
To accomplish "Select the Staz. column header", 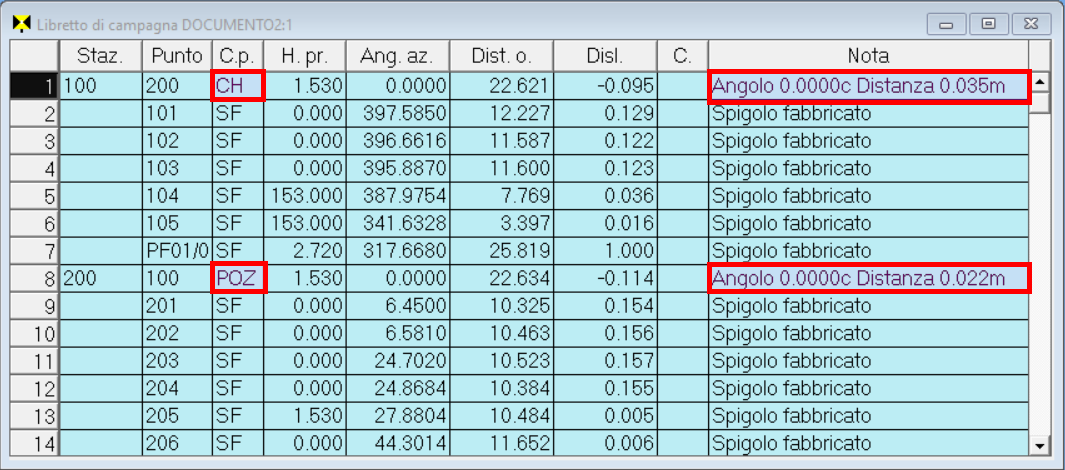I will pyautogui.click(x=100, y=56).
